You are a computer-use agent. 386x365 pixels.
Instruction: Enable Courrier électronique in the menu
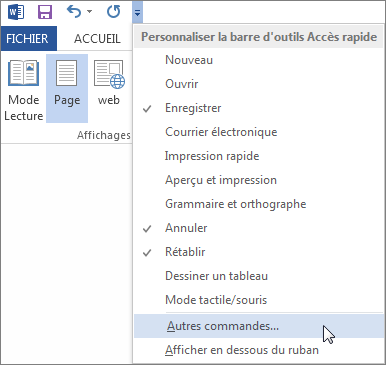tap(258, 132)
